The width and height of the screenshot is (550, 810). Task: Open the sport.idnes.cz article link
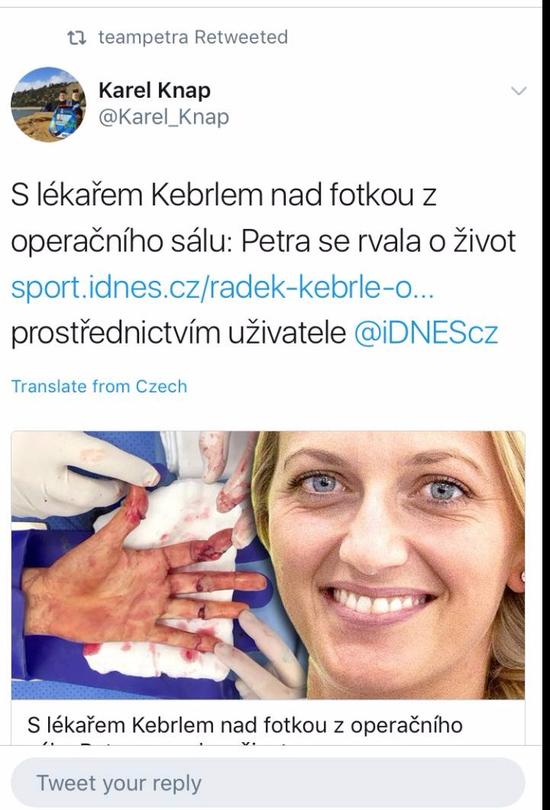[x=222, y=287]
